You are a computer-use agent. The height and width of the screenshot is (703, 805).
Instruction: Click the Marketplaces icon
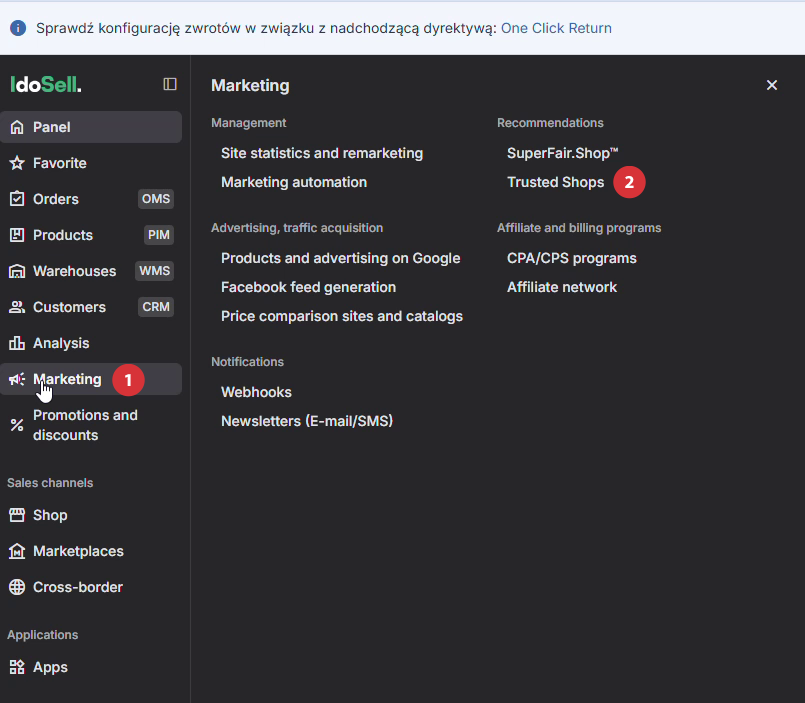point(17,551)
